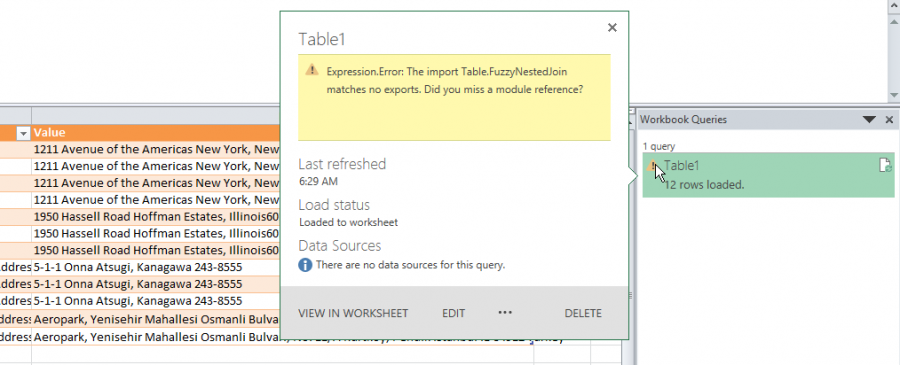900x365 pixels.
Task: Click DELETE to remove the query
Action: (x=583, y=313)
